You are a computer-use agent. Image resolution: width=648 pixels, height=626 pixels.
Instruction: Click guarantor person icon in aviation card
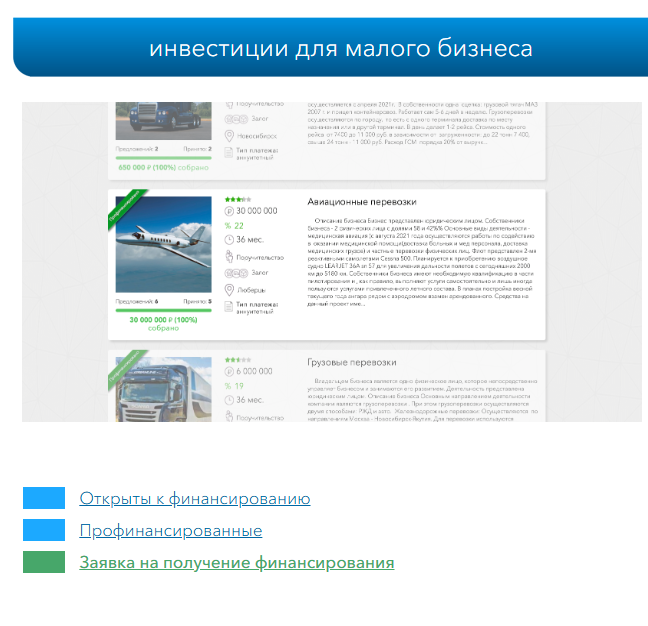pos(229,257)
